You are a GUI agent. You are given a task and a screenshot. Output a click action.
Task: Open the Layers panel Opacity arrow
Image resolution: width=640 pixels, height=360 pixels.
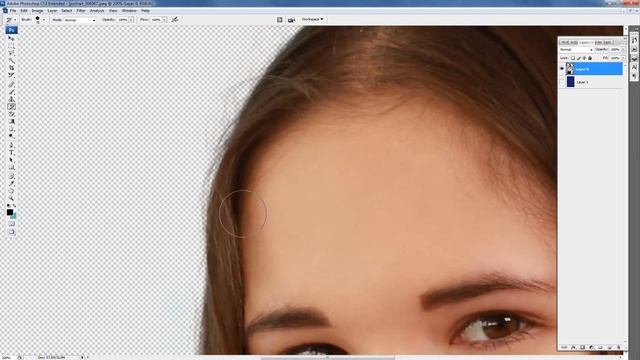point(623,49)
